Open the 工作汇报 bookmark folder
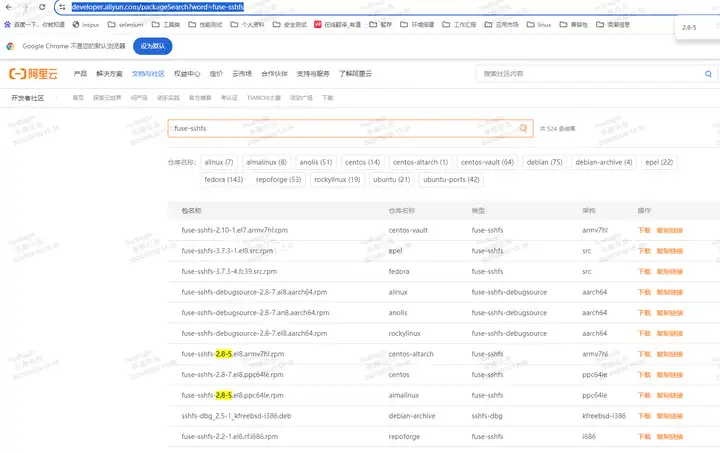Image resolution: width=720 pixels, height=453 pixels. (x=459, y=25)
